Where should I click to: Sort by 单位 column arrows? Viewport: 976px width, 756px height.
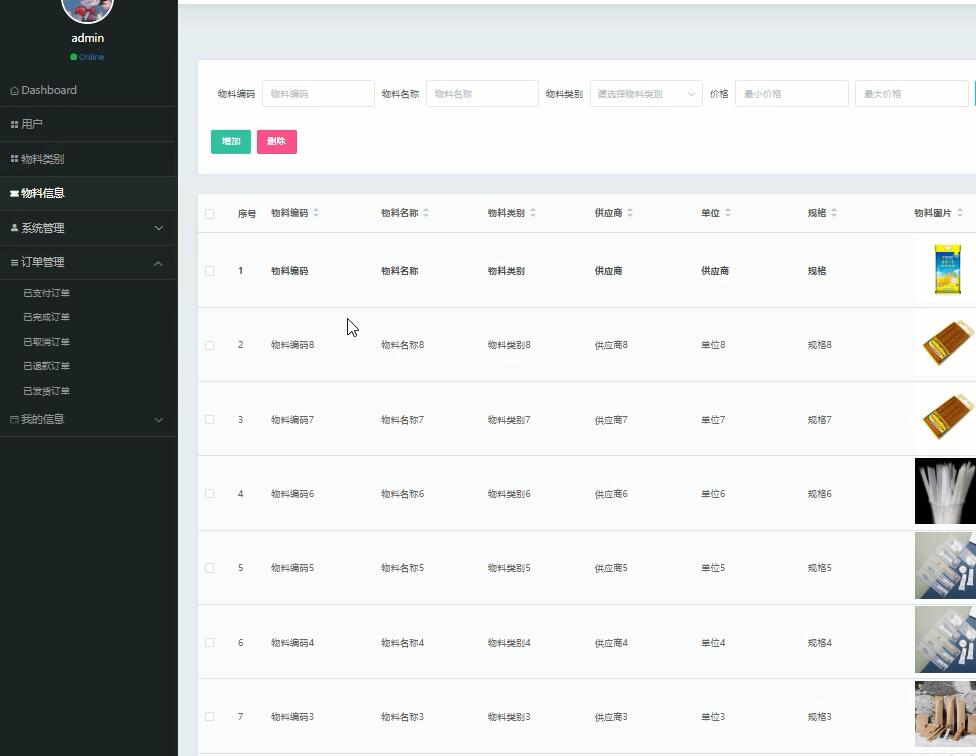click(728, 213)
